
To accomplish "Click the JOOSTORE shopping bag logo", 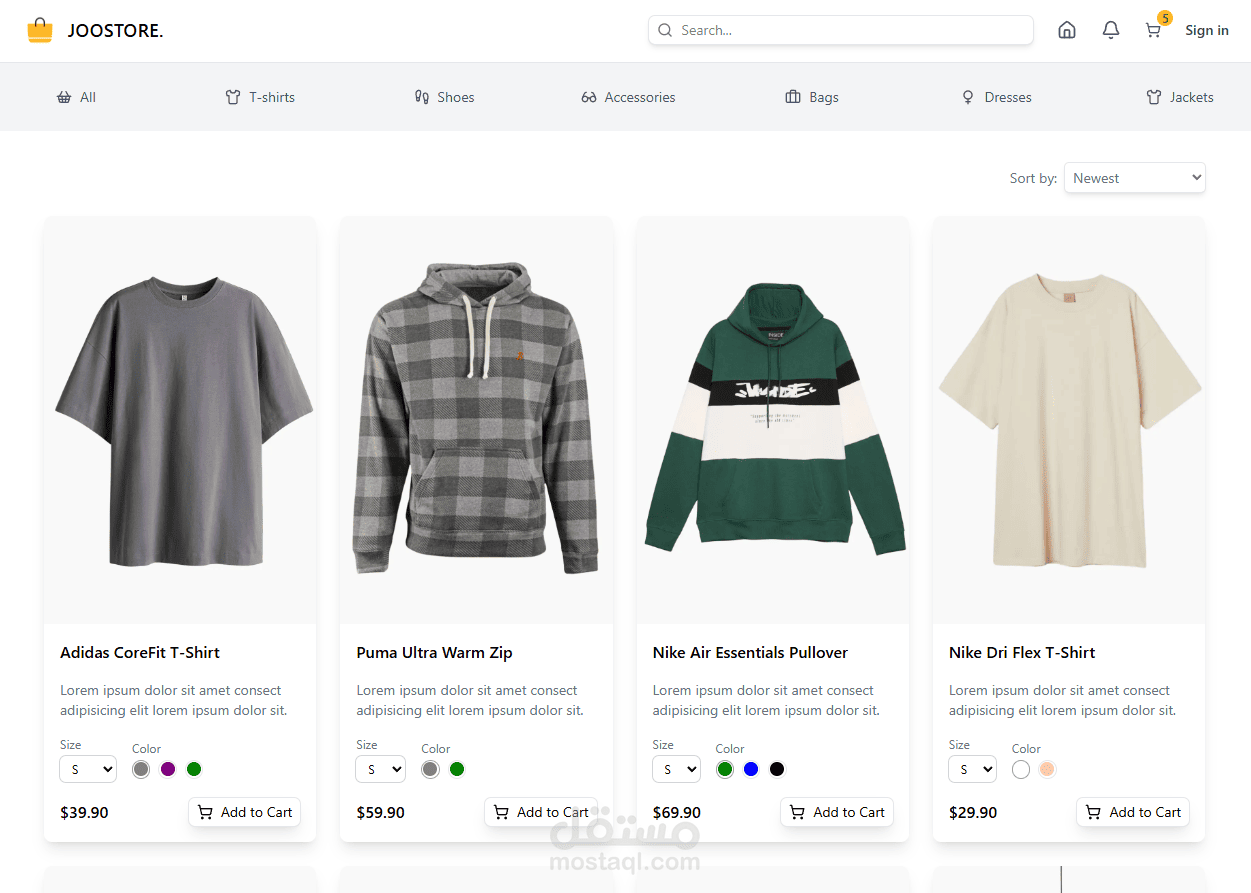I will click(x=40, y=30).
